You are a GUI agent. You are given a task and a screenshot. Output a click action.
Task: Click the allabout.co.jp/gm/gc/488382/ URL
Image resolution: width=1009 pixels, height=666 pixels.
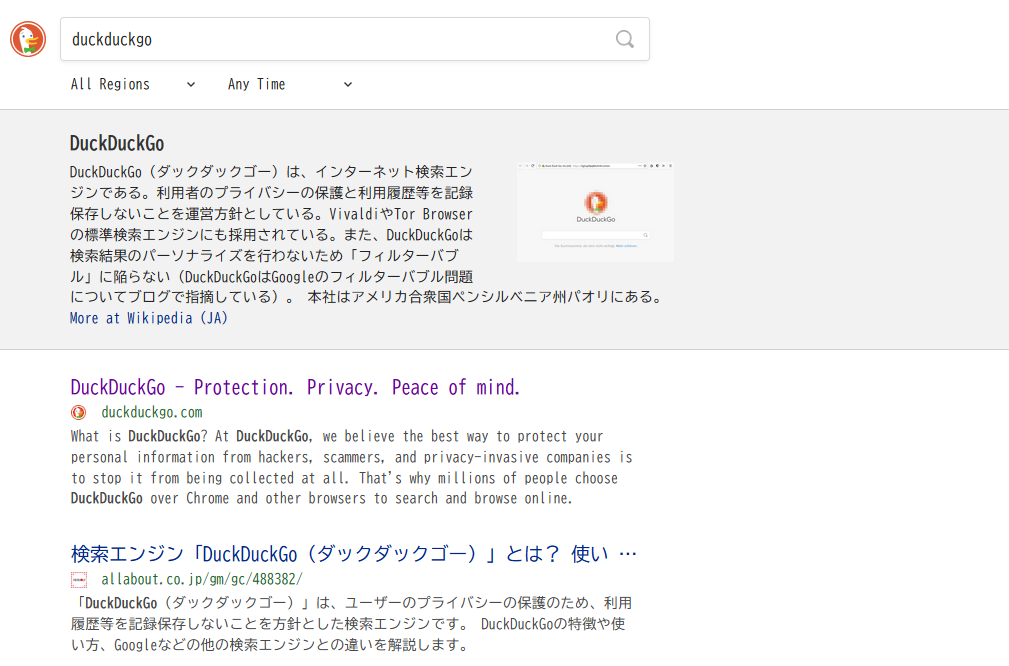[x=201, y=579]
